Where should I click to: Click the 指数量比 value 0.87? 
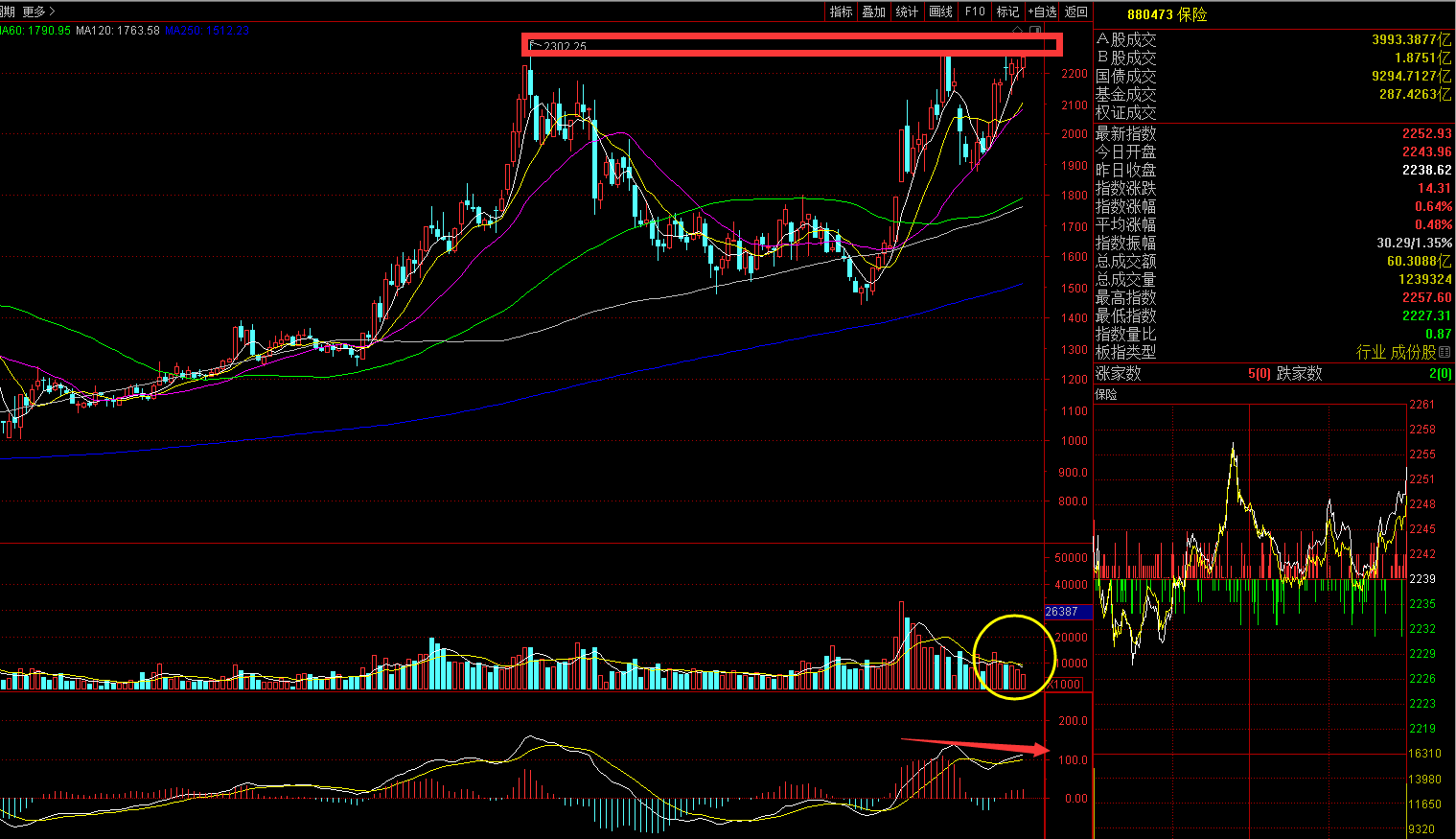coord(1439,334)
